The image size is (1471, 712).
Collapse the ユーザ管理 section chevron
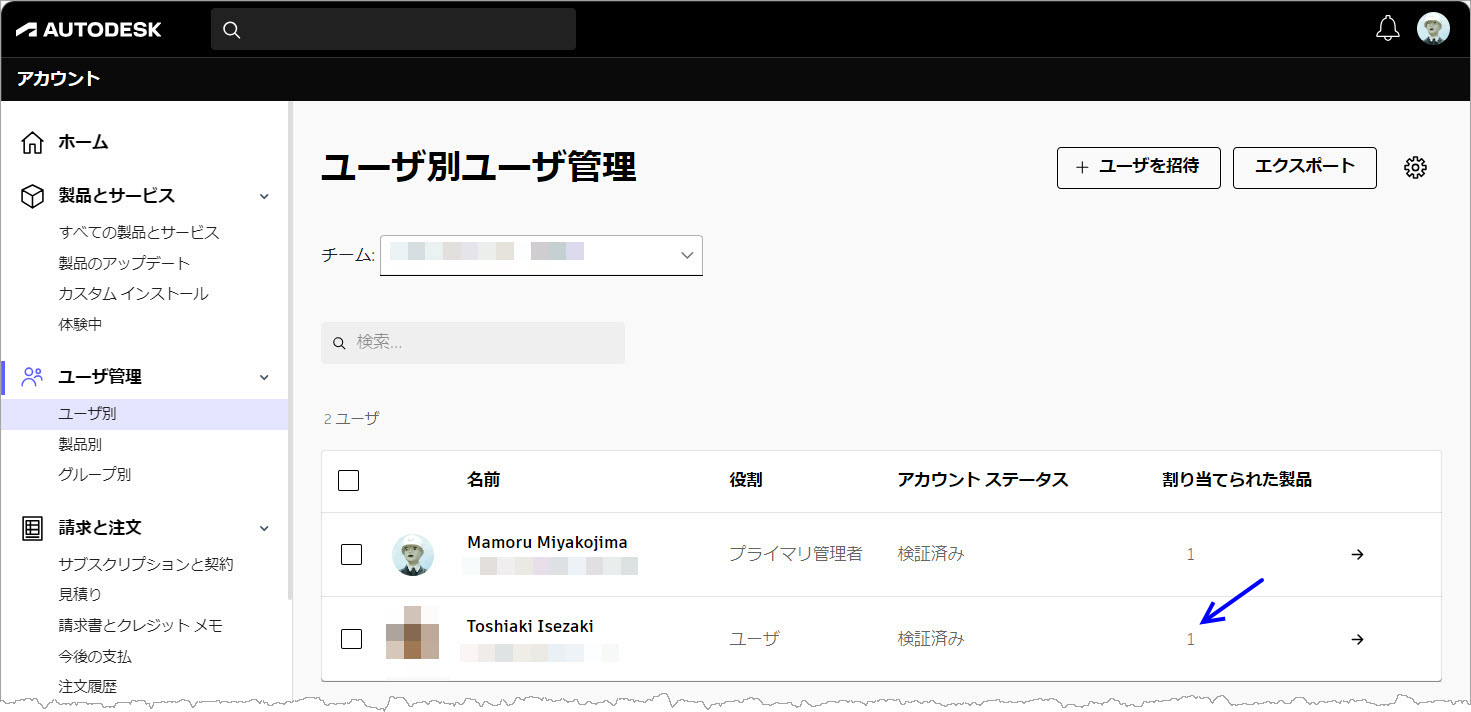click(263, 377)
